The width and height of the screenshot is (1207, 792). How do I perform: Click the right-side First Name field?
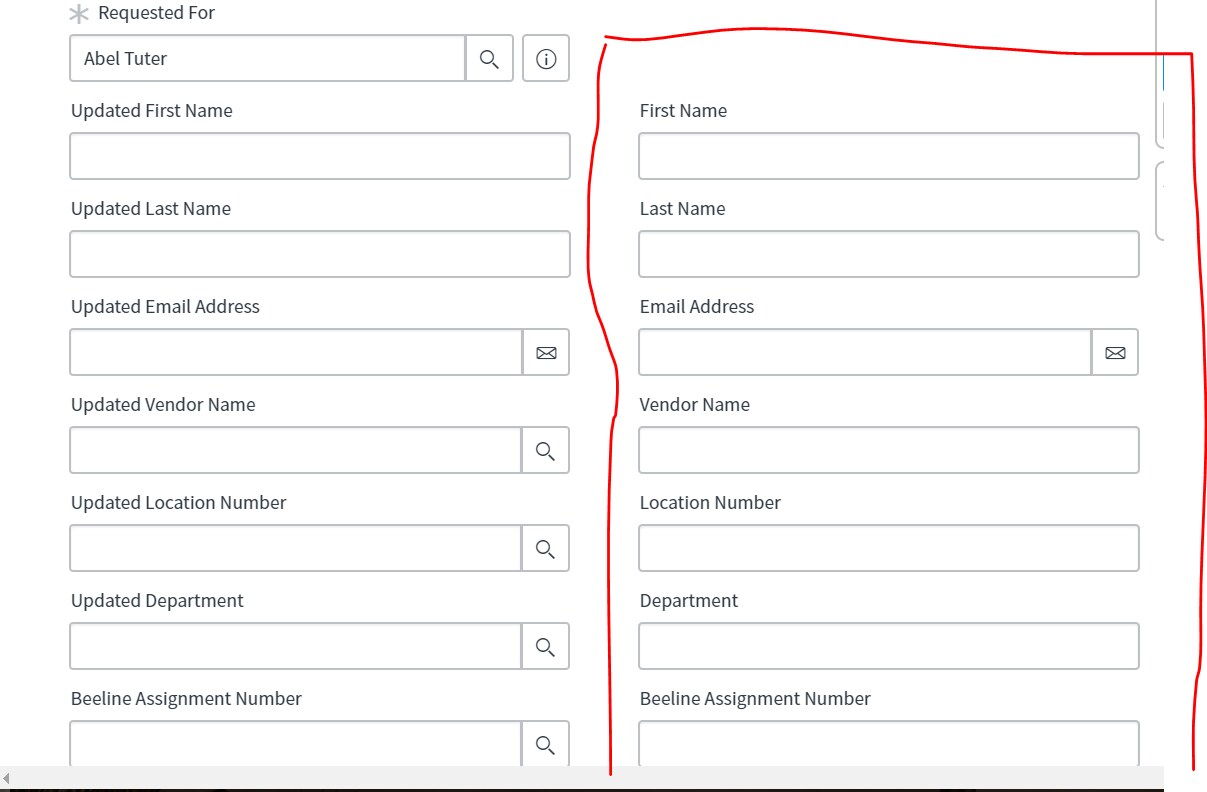click(888, 157)
